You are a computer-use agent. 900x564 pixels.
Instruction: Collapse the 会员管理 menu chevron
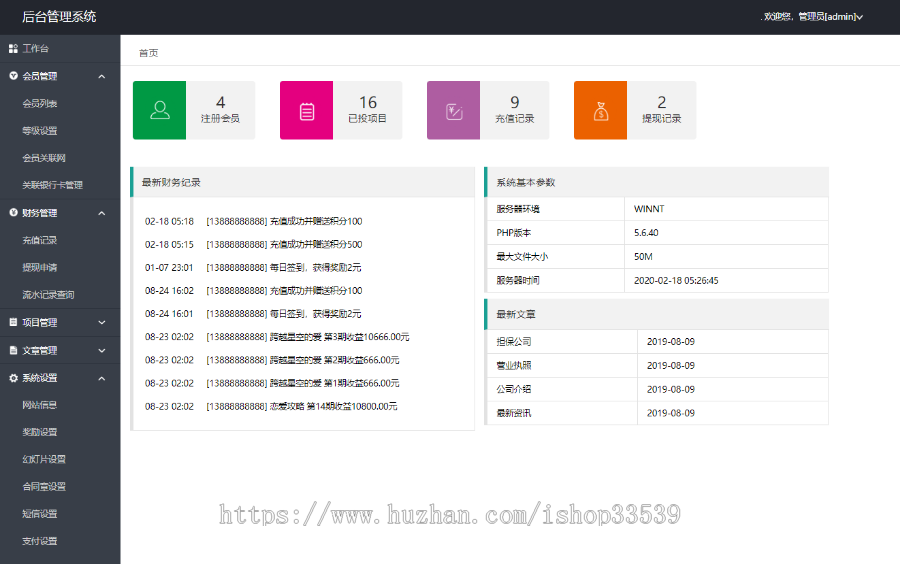click(102, 76)
